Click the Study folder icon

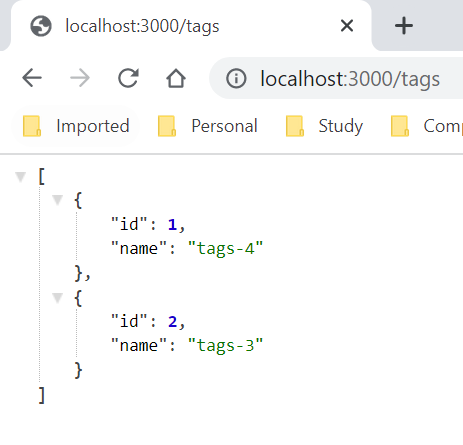pyautogui.click(x=295, y=126)
